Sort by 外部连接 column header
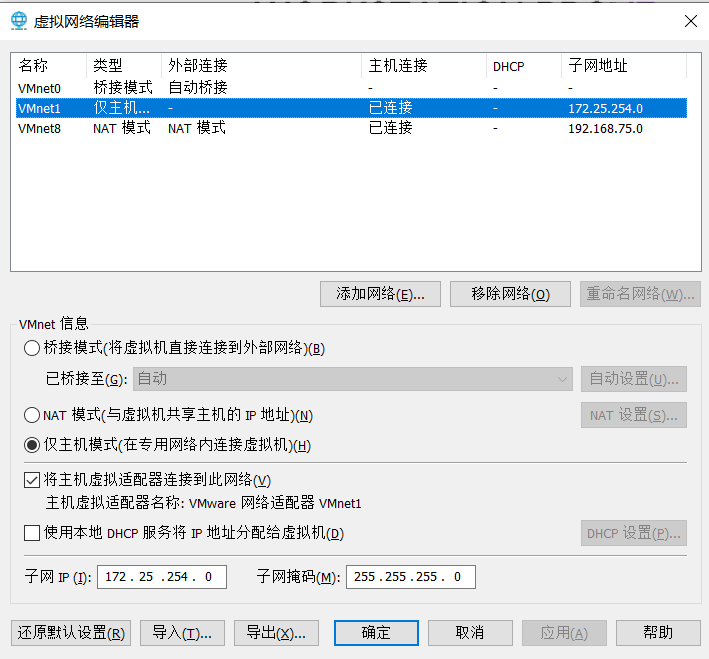Image resolution: width=709 pixels, height=659 pixels. coord(261,66)
